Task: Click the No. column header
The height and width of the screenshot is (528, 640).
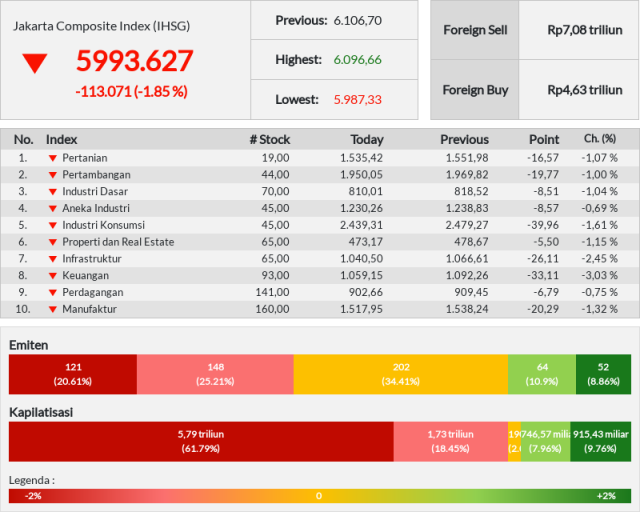Action: [x=23, y=140]
